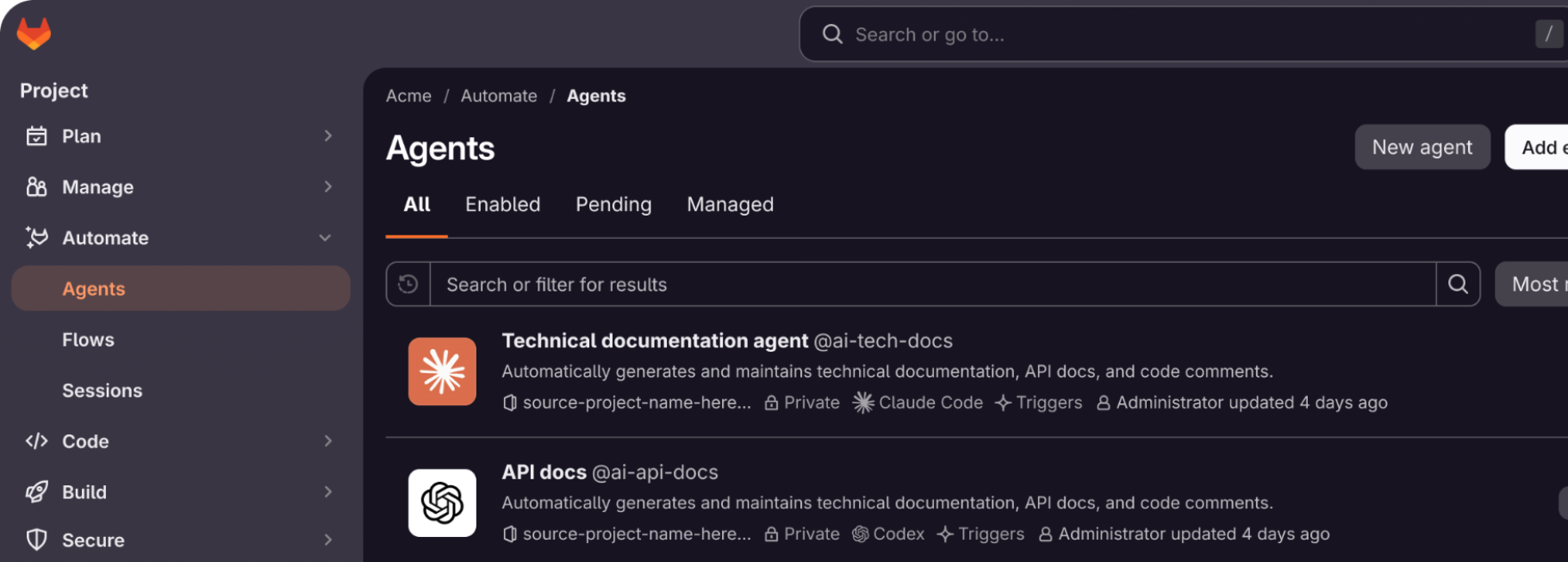Expand the Build section chevron
Image resolution: width=1568 pixels, height=562 pixels.
(x=328, y=492)
